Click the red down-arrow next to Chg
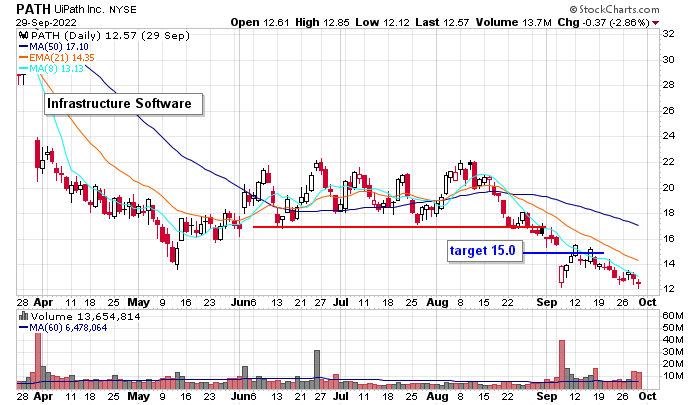The width and height of the screenshot is (700, 405). (655, 23)
